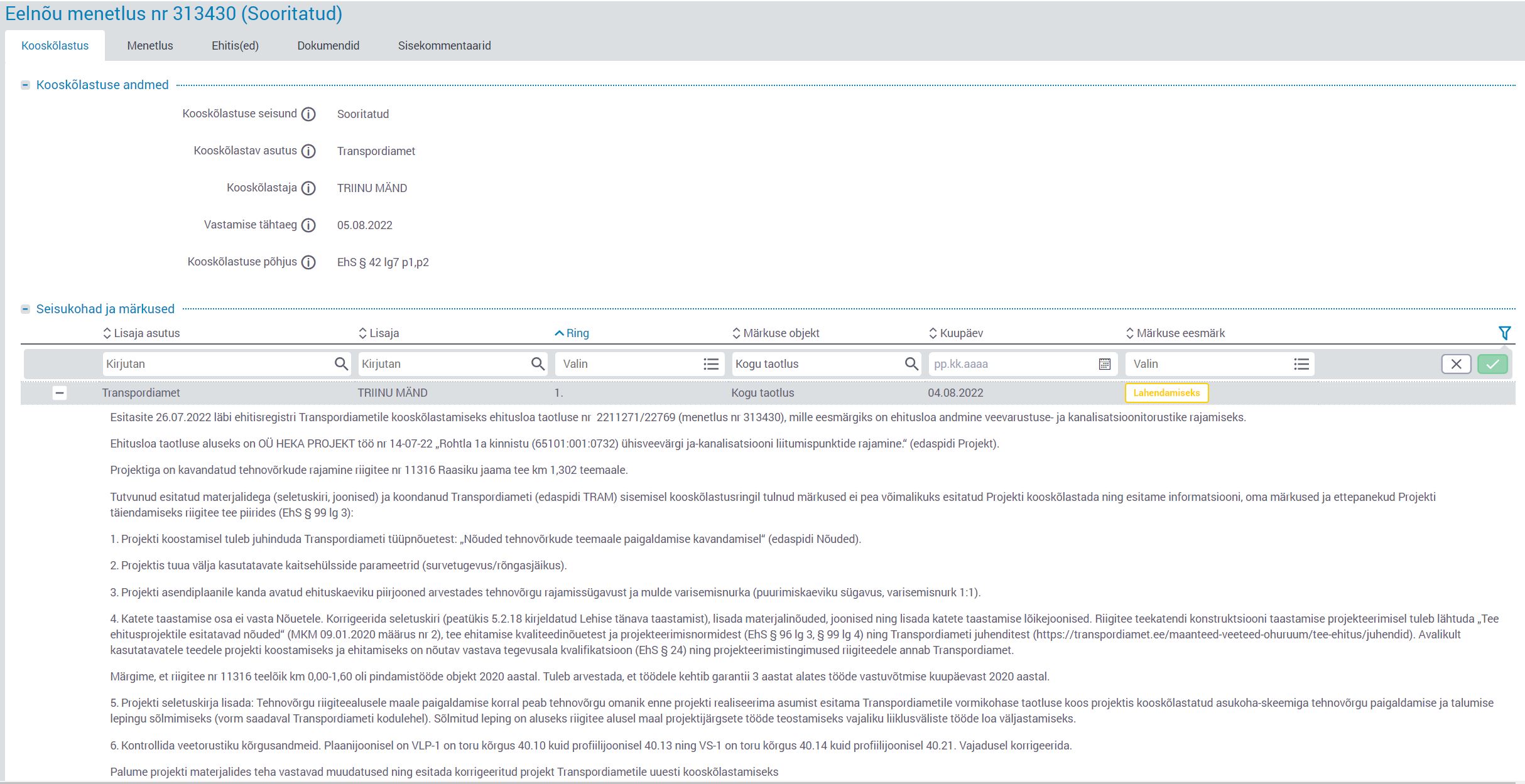
Task: Collapse the Transpordiamet comment row
Action: pos(59,393)
